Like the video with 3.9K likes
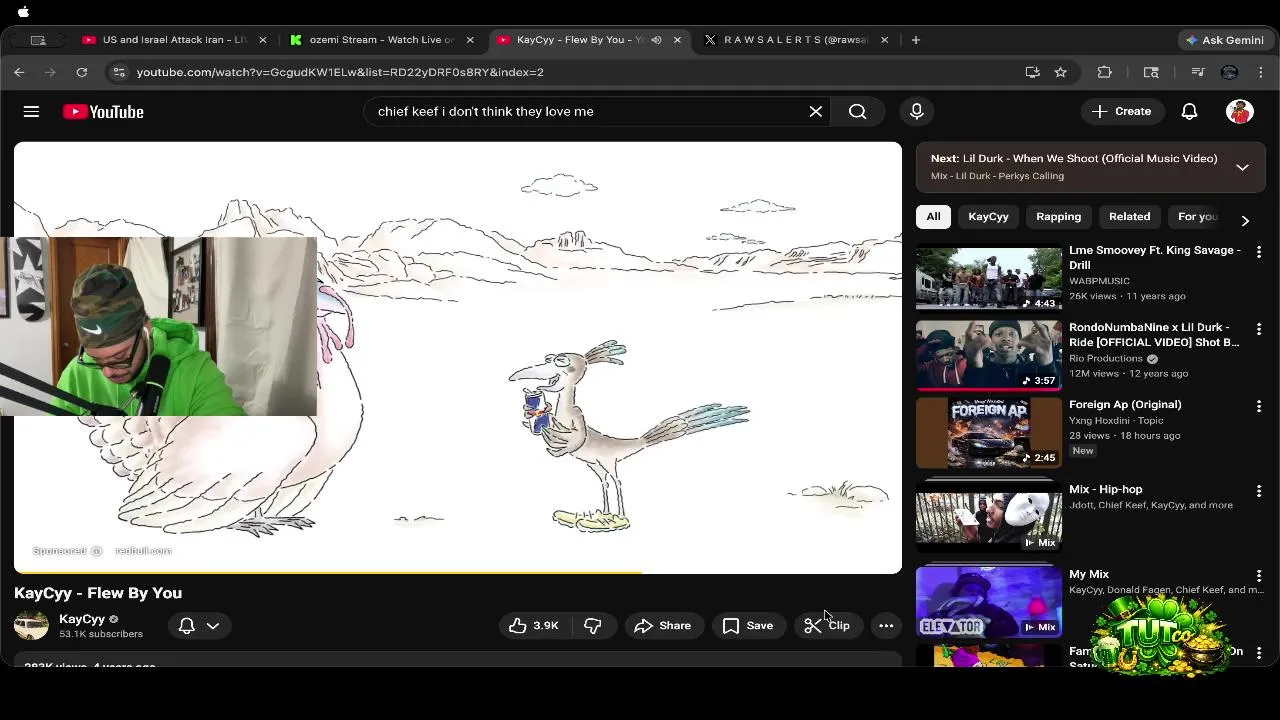 (534, 626)
